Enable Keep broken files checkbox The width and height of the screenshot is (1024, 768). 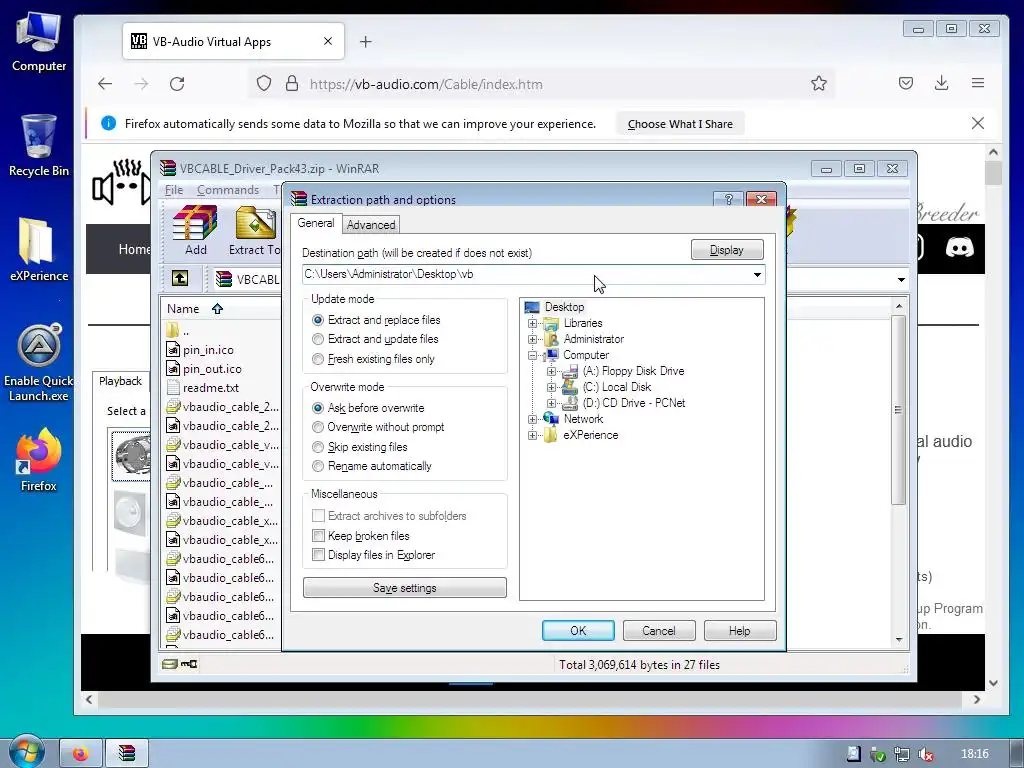(319, 536)
